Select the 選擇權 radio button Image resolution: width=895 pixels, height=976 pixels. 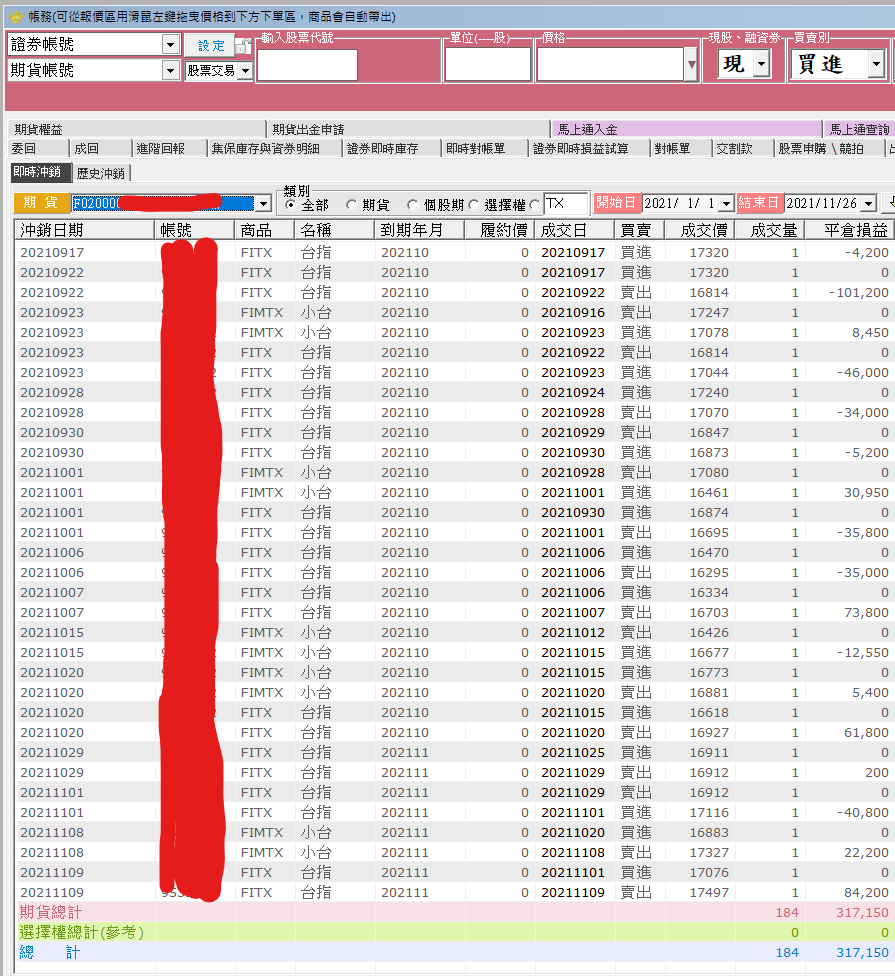pos(474,205)
